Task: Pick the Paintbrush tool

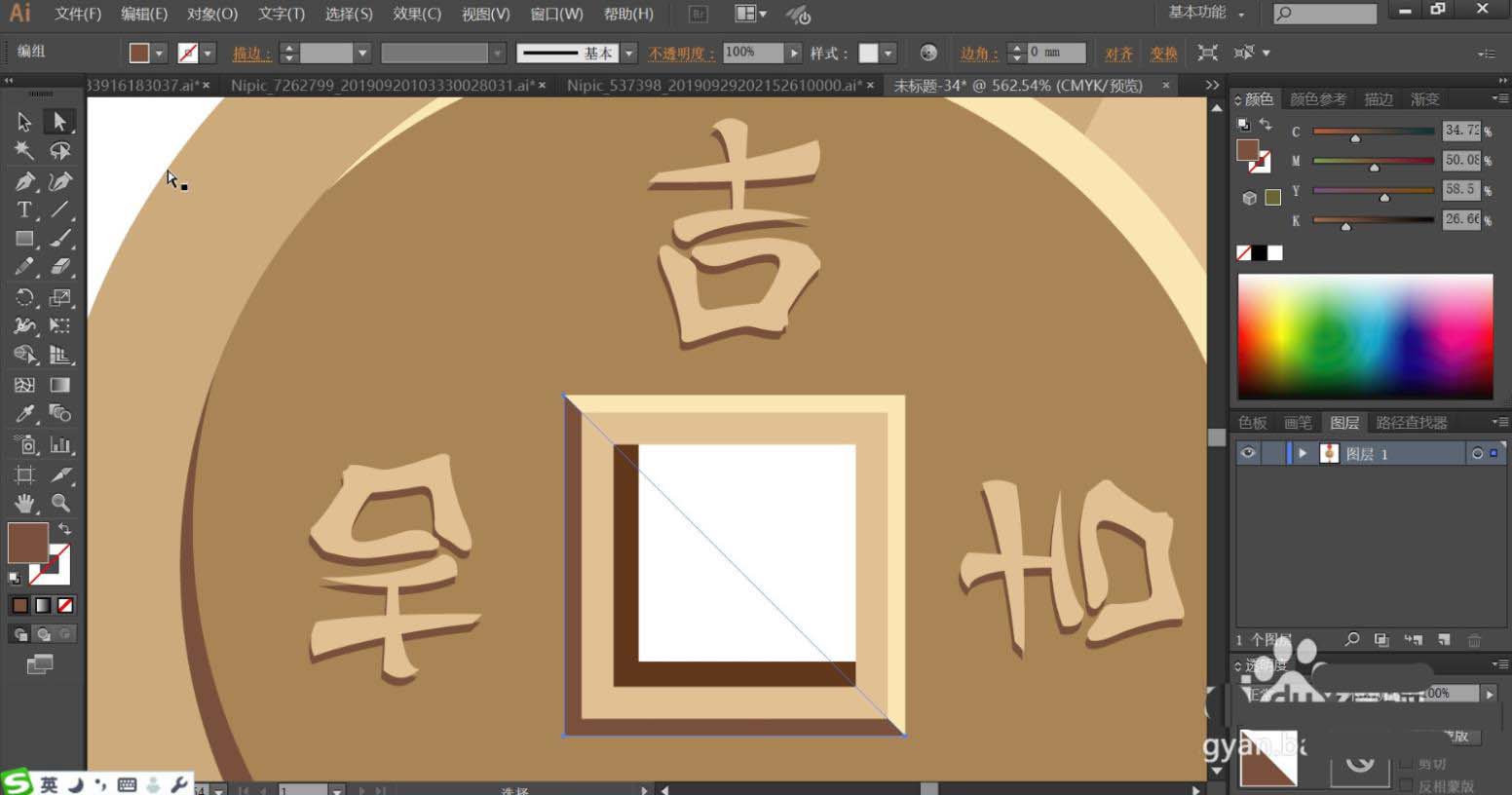Action: [59, 239]
